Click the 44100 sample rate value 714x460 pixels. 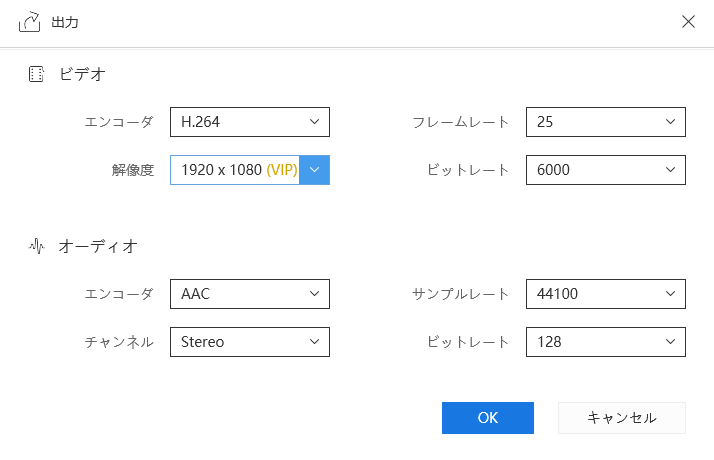click(x=557, y=294)
